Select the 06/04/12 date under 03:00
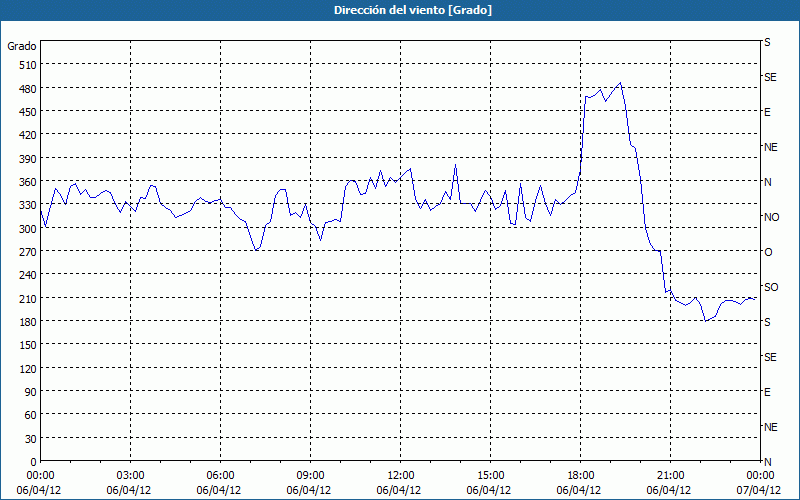 tap(131, 490)
